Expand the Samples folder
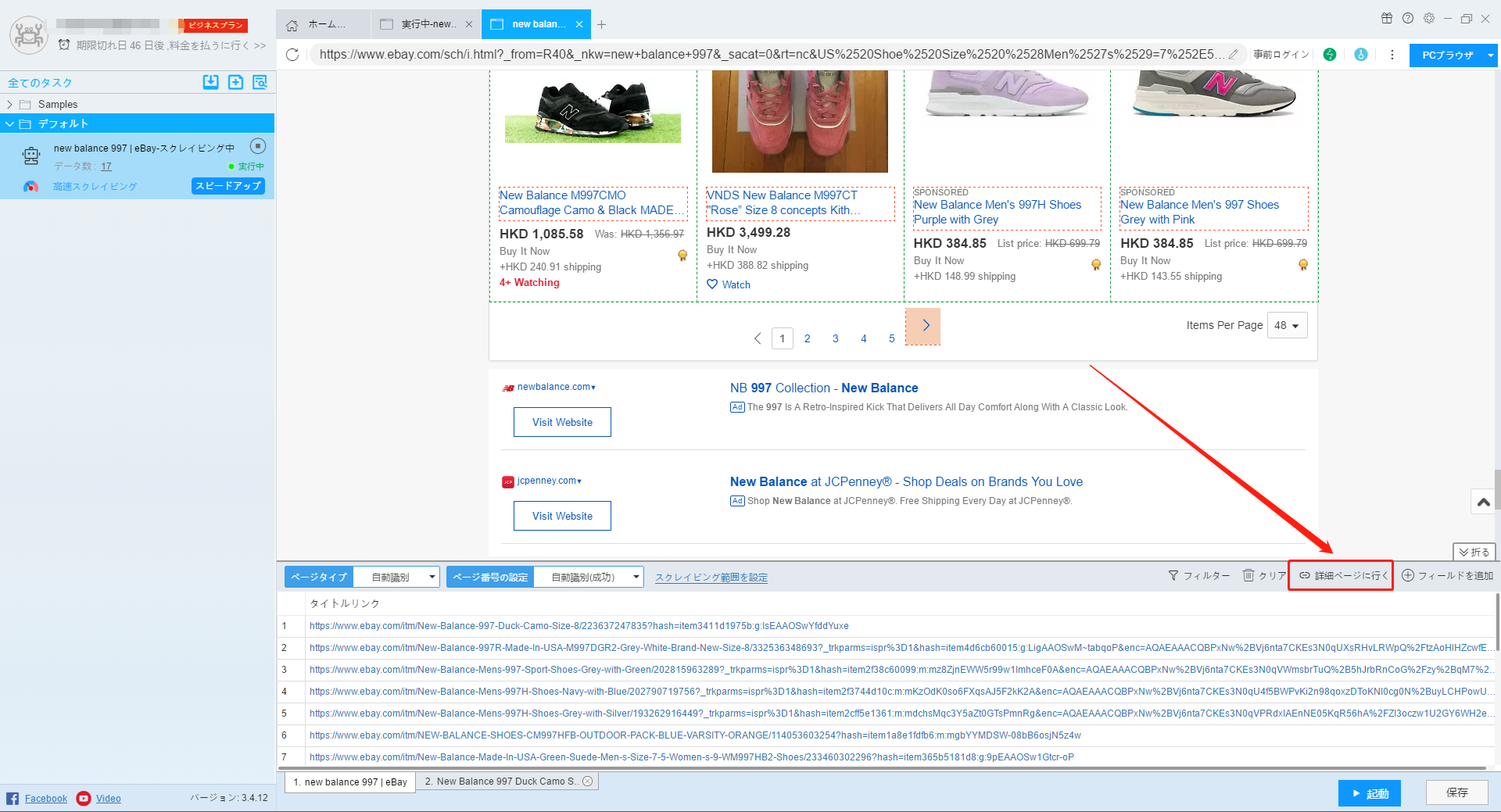This screenshot has width=1501, height=812. tap(9, 104)
